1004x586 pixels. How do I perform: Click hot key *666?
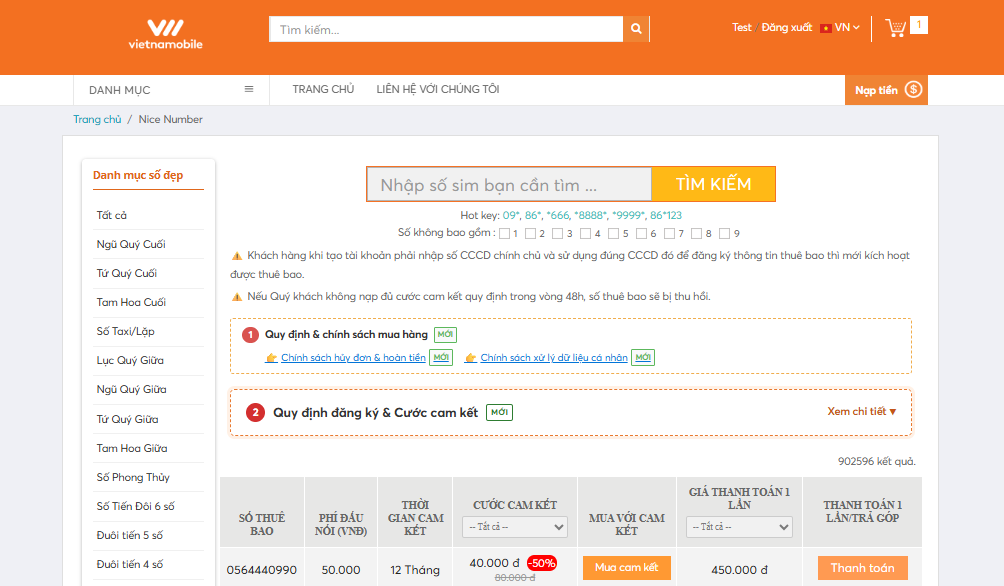(x=558, y=215)
